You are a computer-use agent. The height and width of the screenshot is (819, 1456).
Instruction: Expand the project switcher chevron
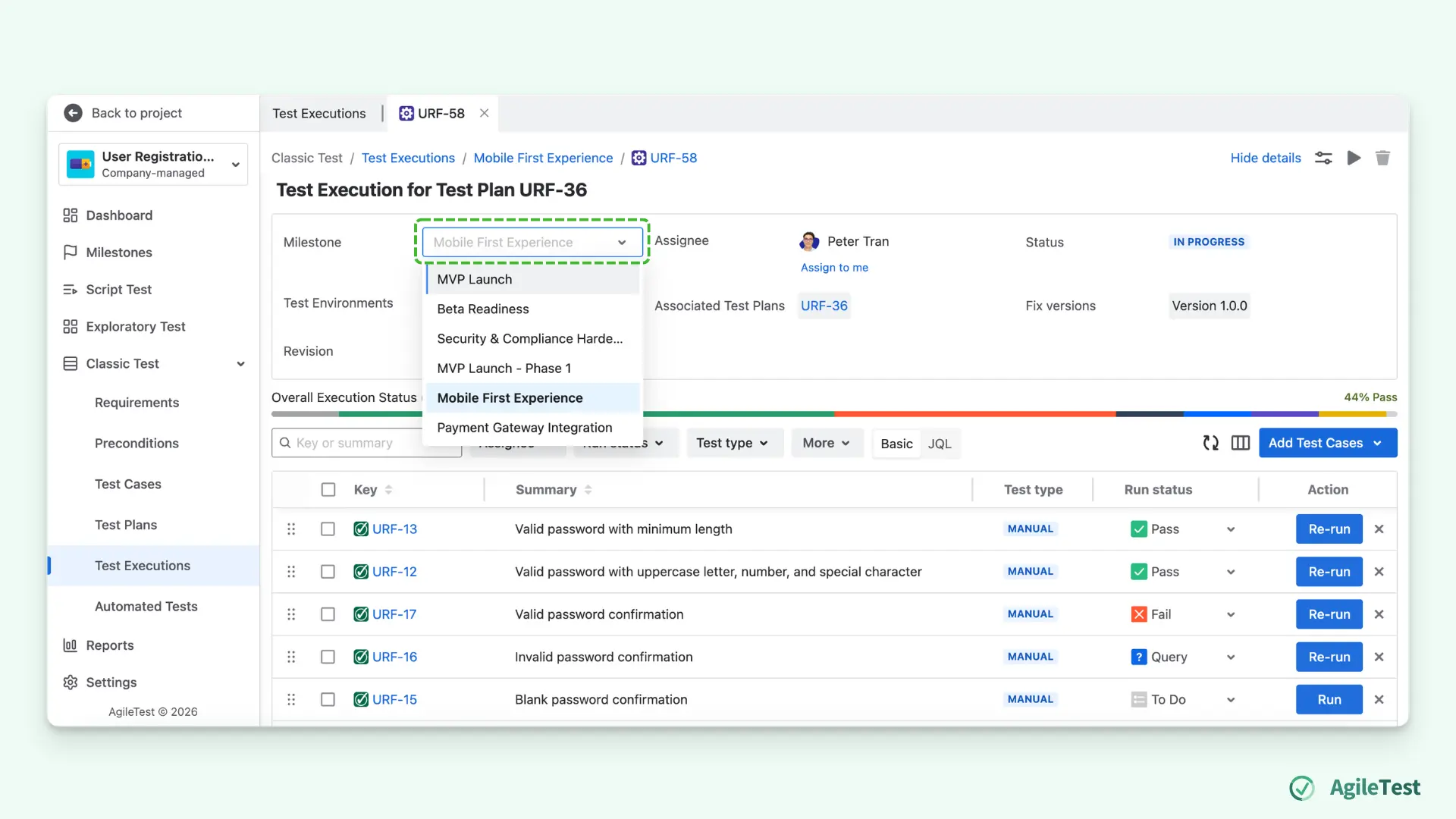pyautogui.click(x=236, y=165)
